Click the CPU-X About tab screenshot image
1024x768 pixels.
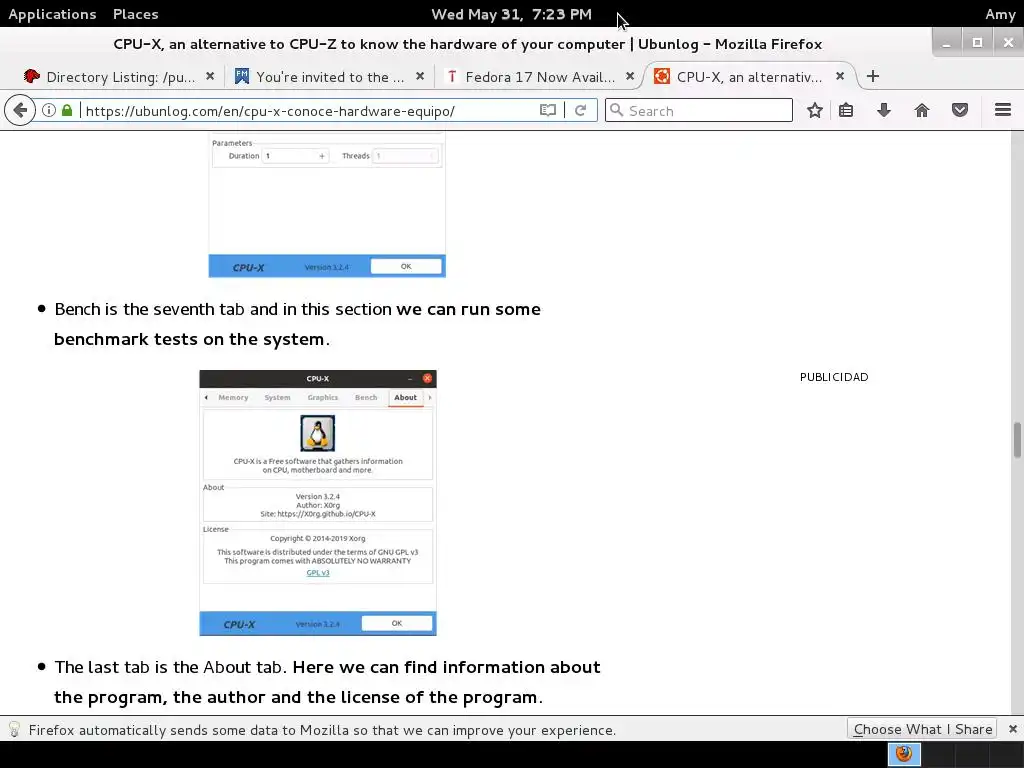pos(318,503)
